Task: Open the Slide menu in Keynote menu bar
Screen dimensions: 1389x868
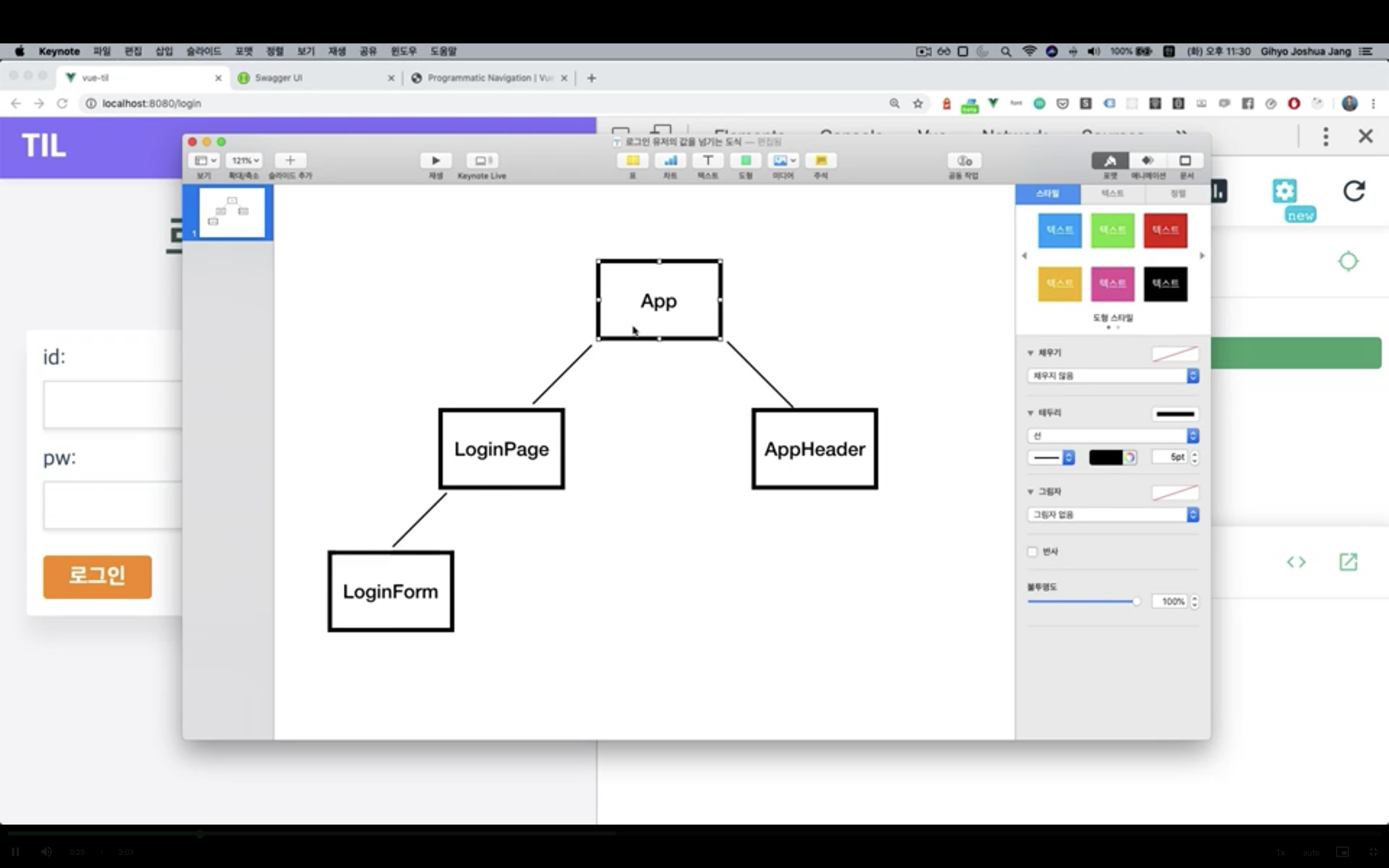Action: pos(203,51)
